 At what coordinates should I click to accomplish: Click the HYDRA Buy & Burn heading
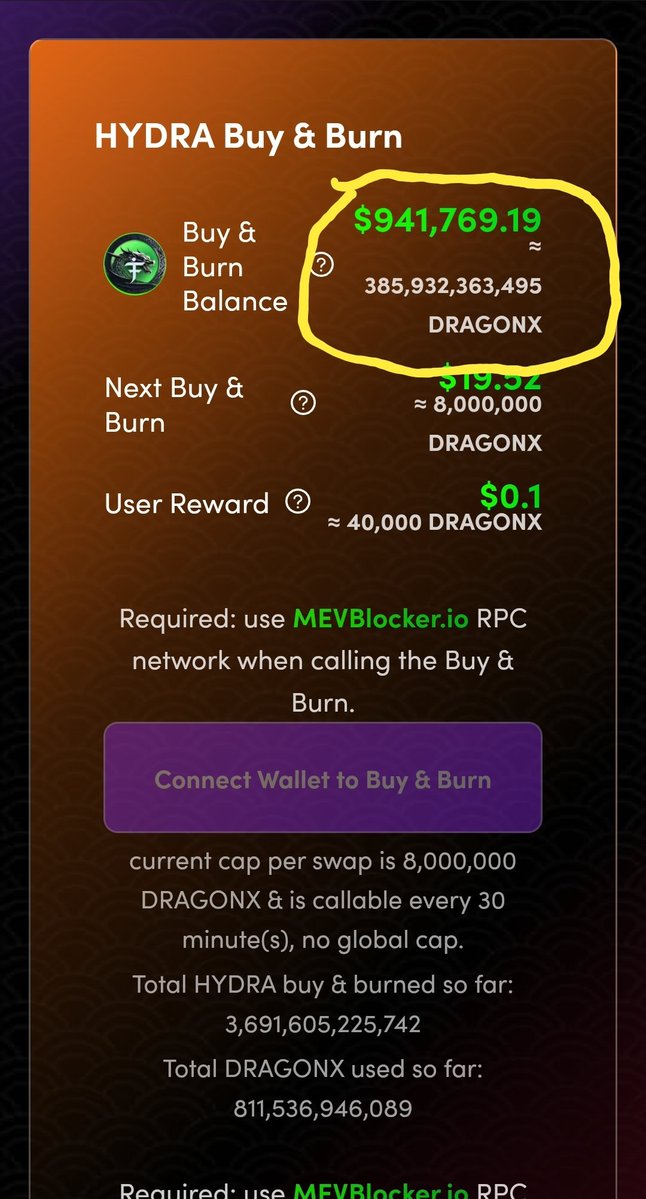pyautogui.click(x=248, y=137)
